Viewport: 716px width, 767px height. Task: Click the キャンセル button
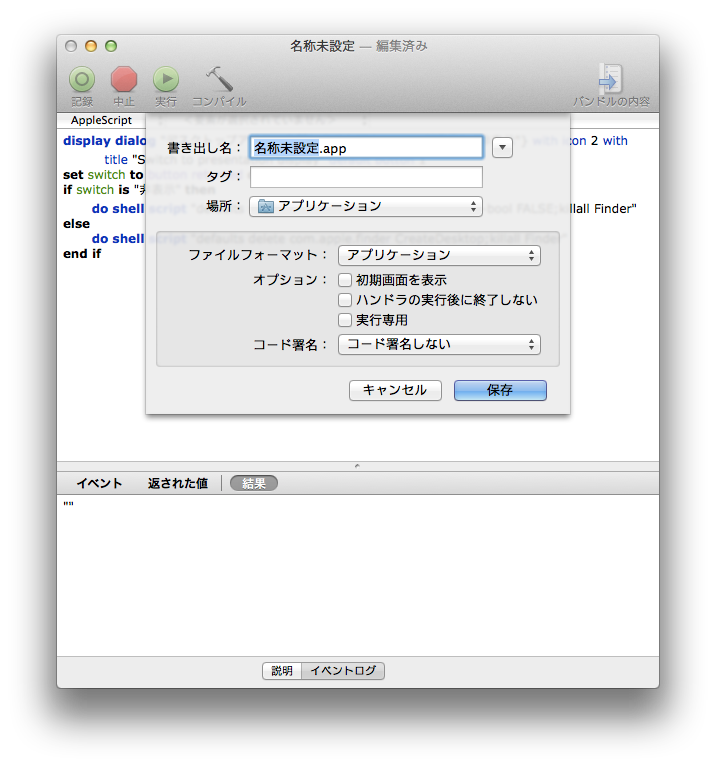coord(395,390)
